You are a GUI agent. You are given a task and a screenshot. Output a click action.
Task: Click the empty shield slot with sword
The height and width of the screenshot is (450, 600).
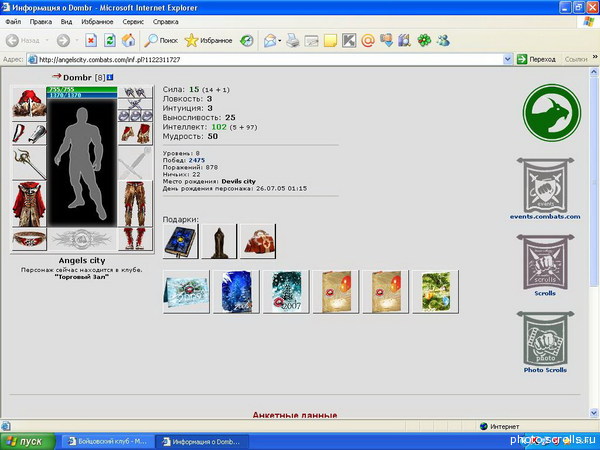click(x=135, y=163)
